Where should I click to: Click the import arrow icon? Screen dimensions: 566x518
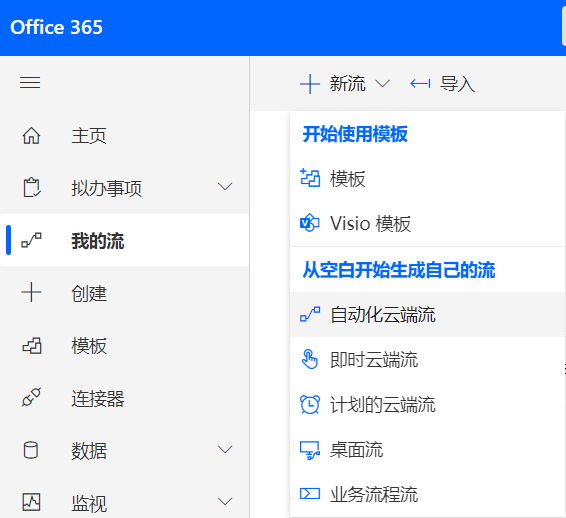pyautogui.click(x=420, y=84)
